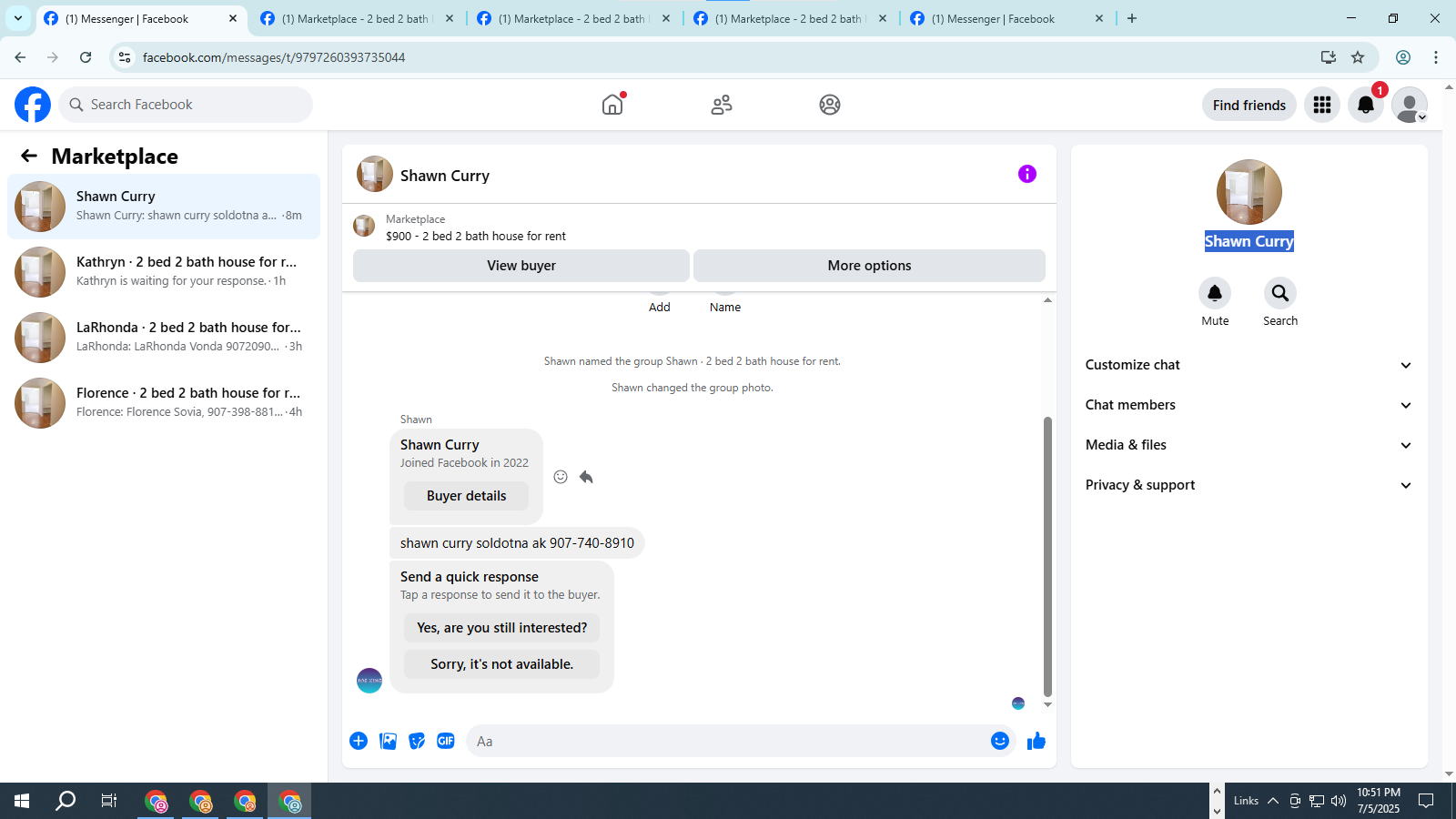Attach a photo file in composer

388,741
